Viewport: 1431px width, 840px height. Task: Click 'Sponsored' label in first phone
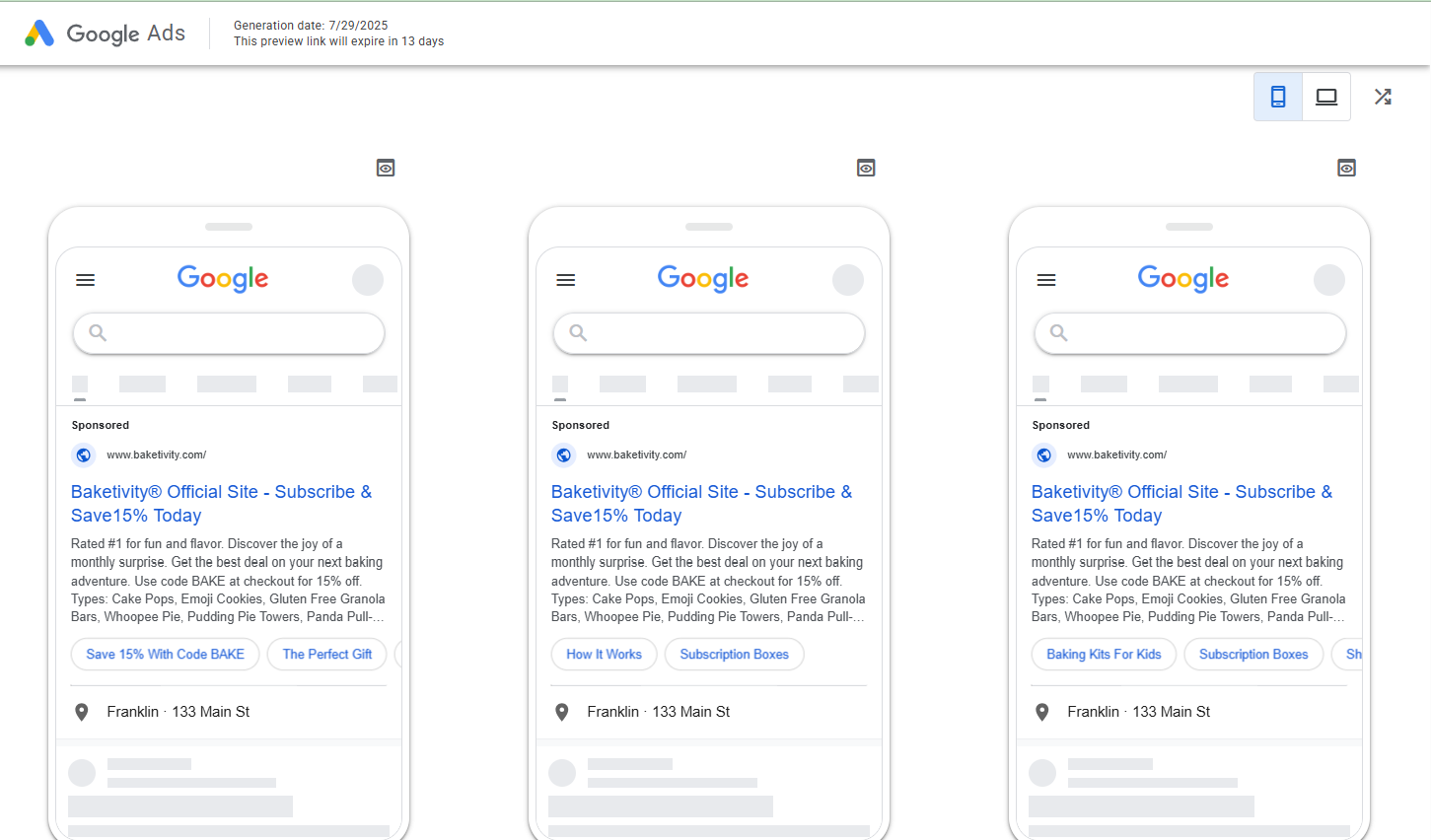(x=101, y=426)
